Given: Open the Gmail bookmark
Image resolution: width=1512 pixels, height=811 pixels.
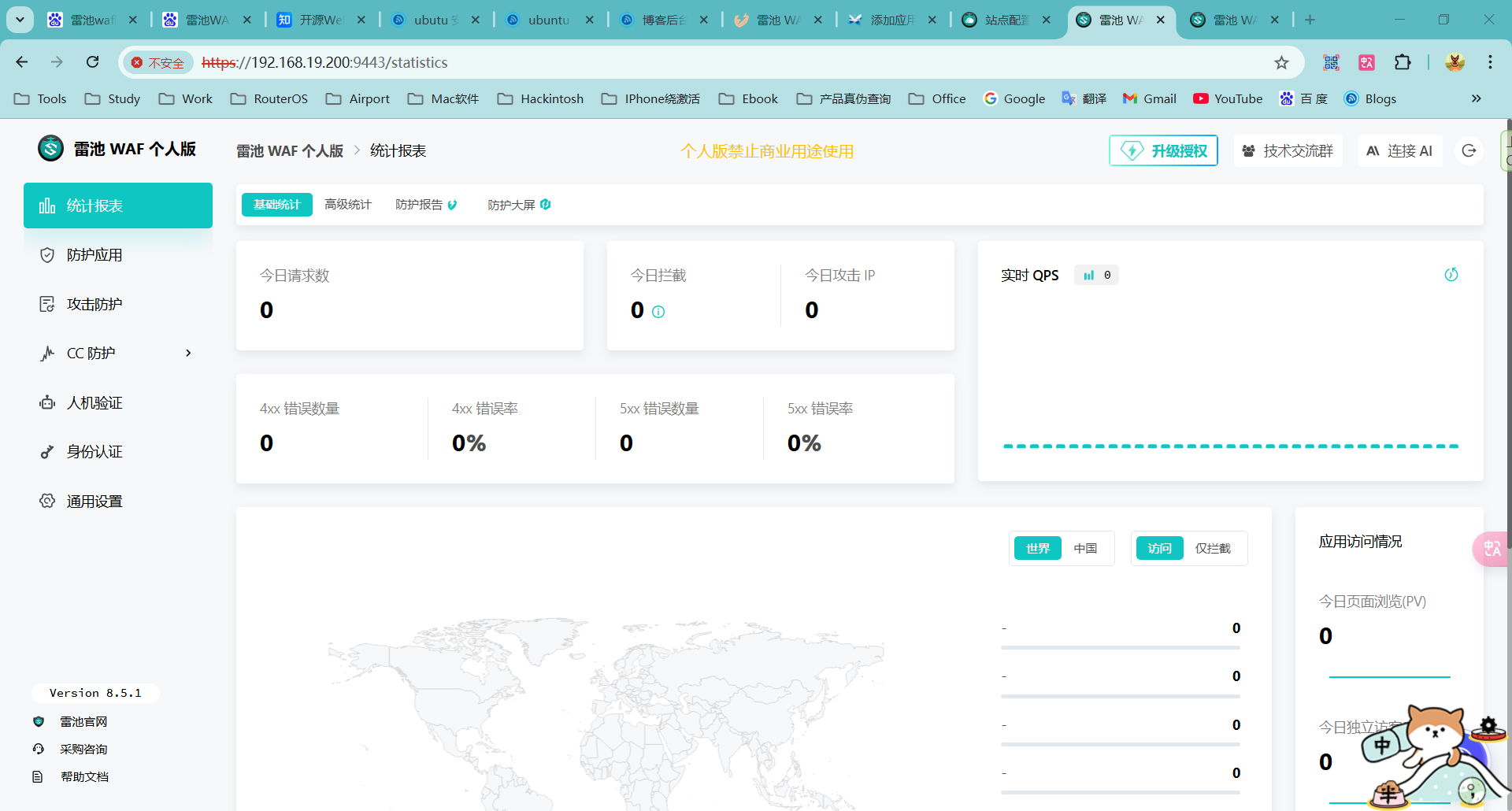Looking at the screenshot, I should coord(1150,98).
